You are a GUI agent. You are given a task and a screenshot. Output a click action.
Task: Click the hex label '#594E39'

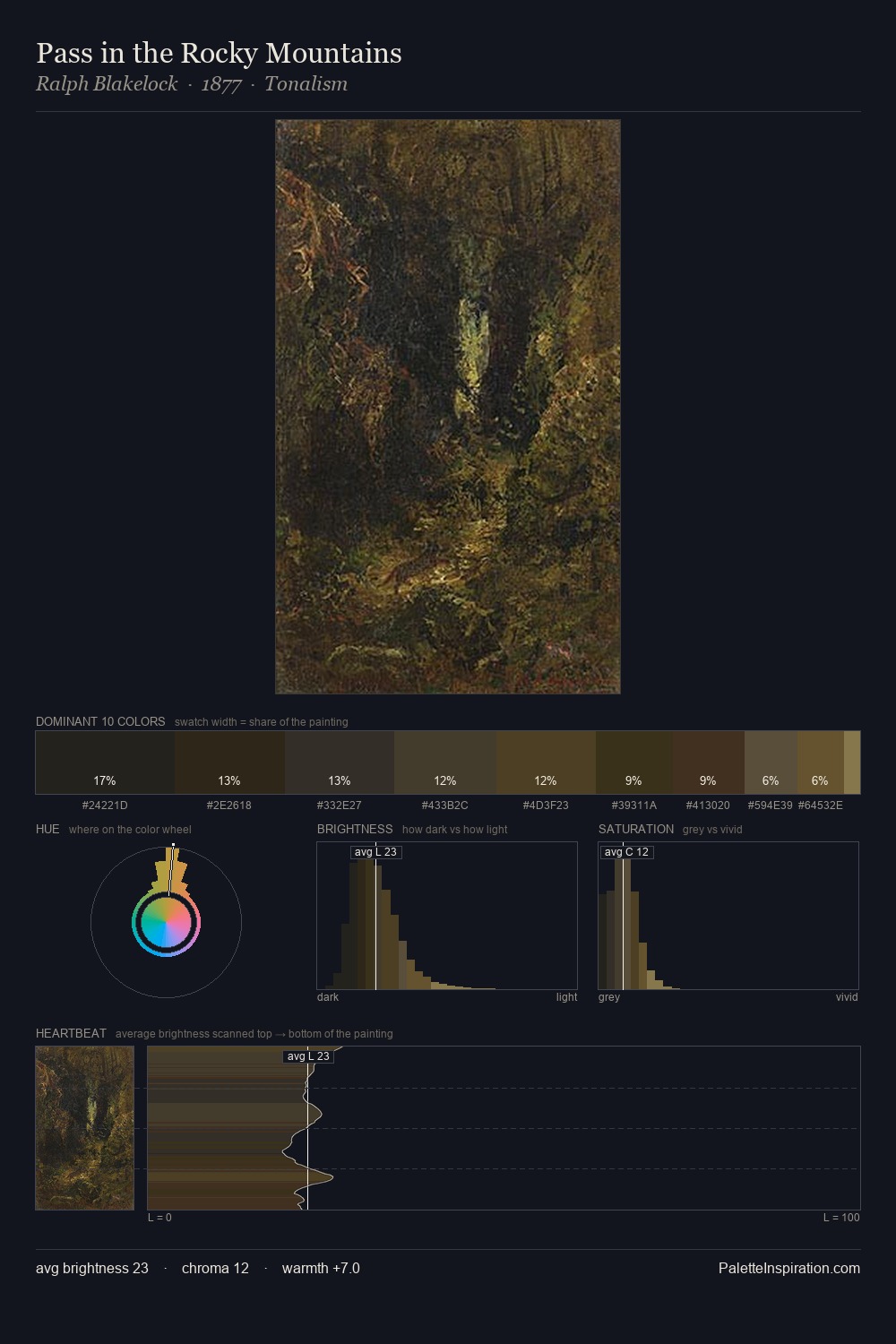[771, 806]
